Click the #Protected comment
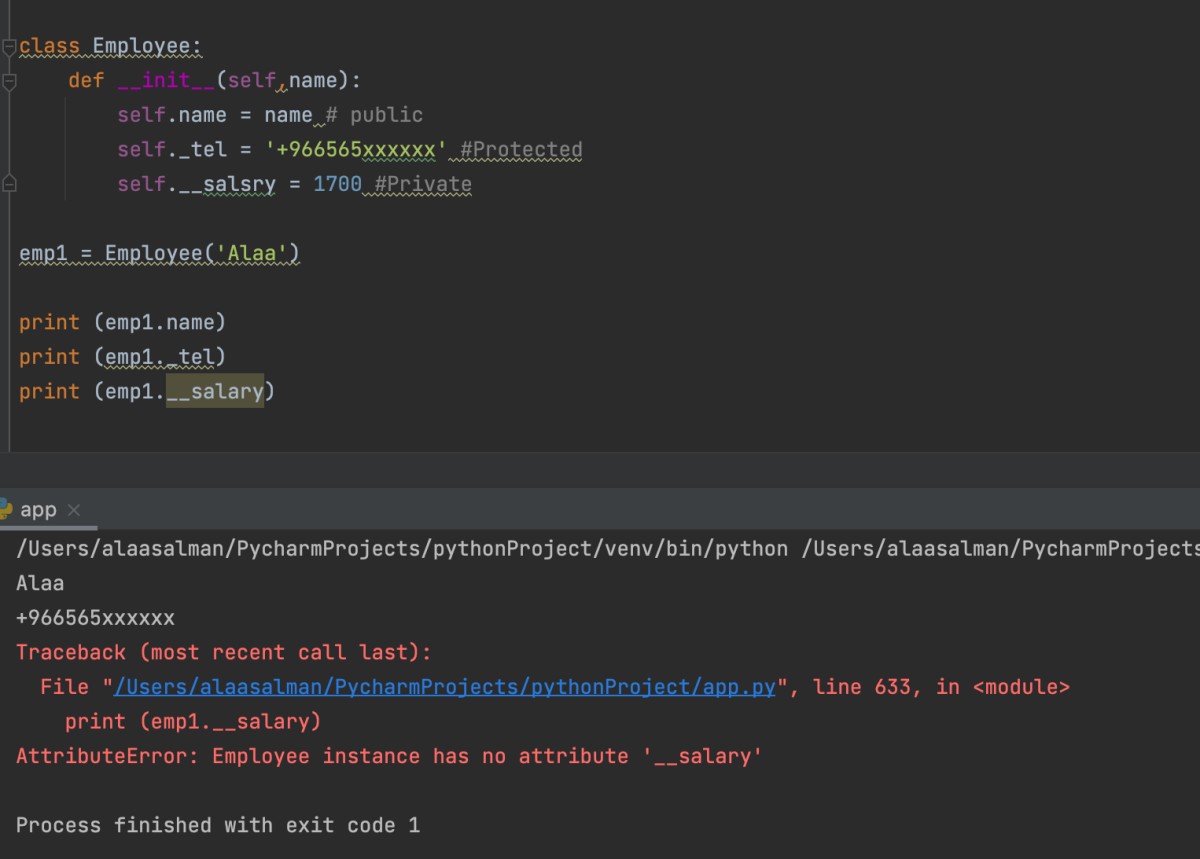The height and width of the screenshot is (859, 1200). pos(521,150)
